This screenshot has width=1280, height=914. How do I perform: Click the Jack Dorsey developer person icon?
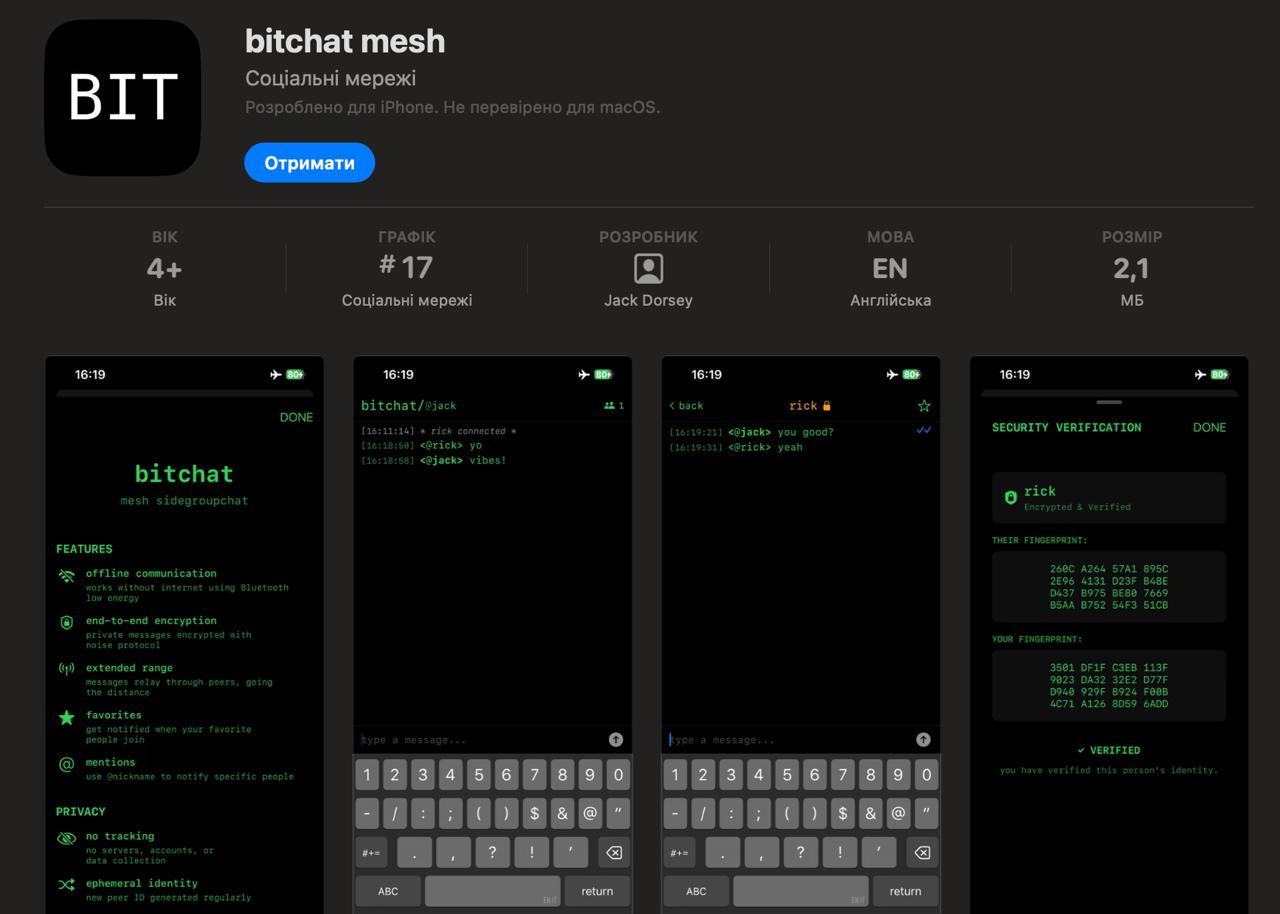(648, 268)
